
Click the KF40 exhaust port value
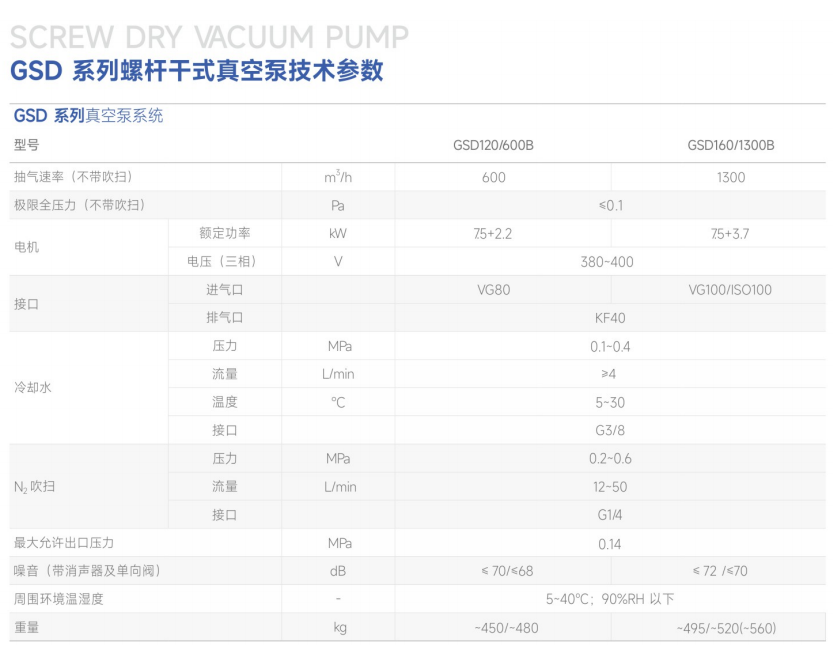coord(610,318)
